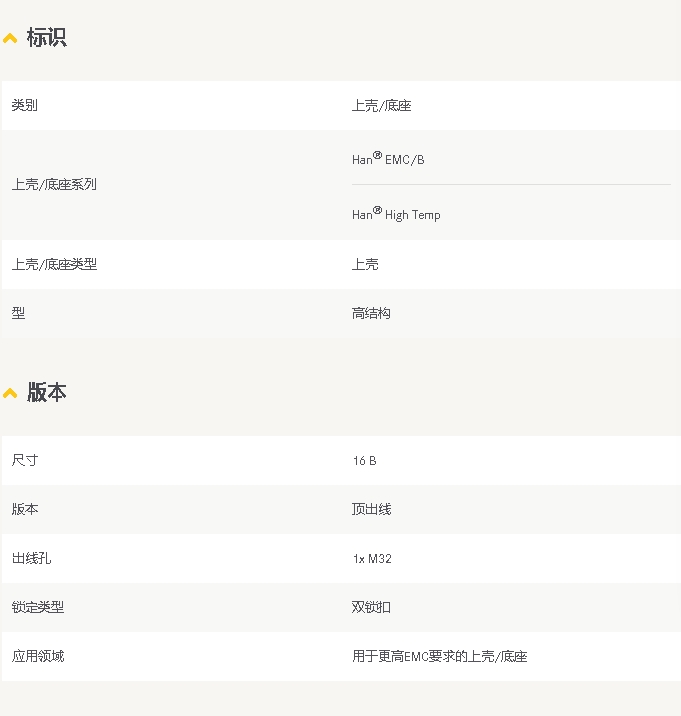
Task: Click the 版本 section heading text
Action: (46, 392)
